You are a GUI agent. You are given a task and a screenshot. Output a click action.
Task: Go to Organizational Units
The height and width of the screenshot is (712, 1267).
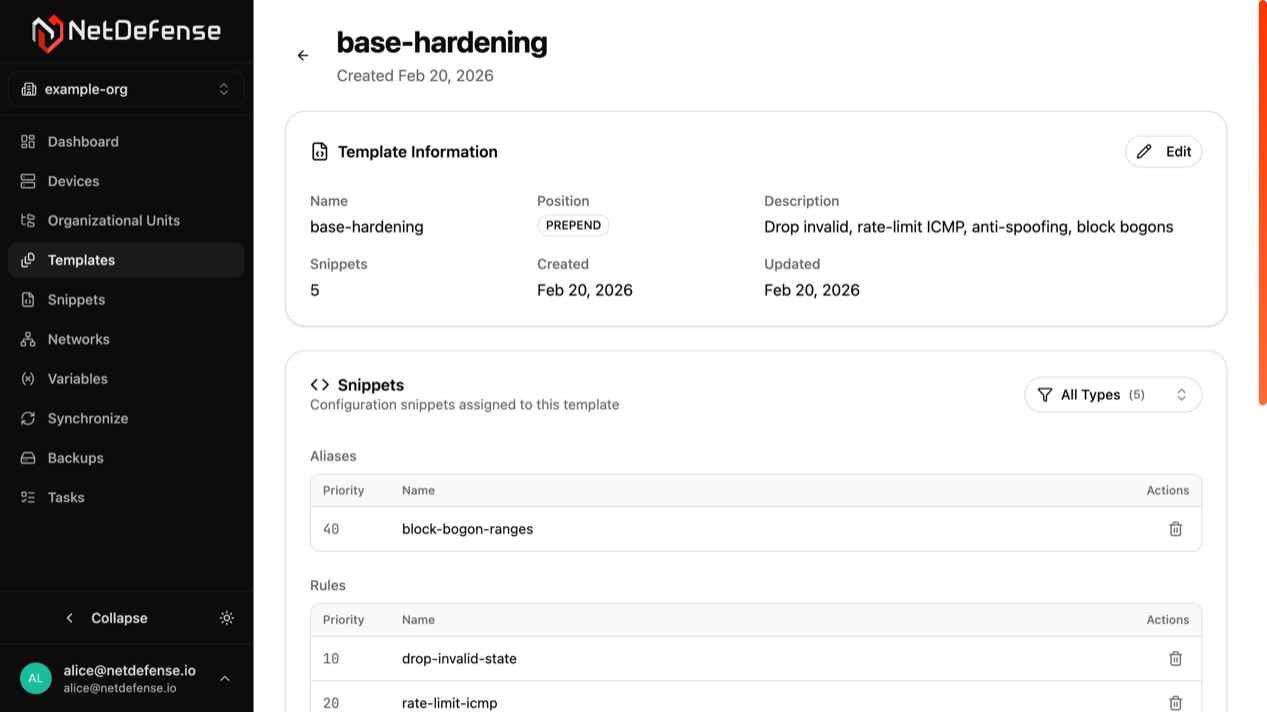tap(113, 220)
